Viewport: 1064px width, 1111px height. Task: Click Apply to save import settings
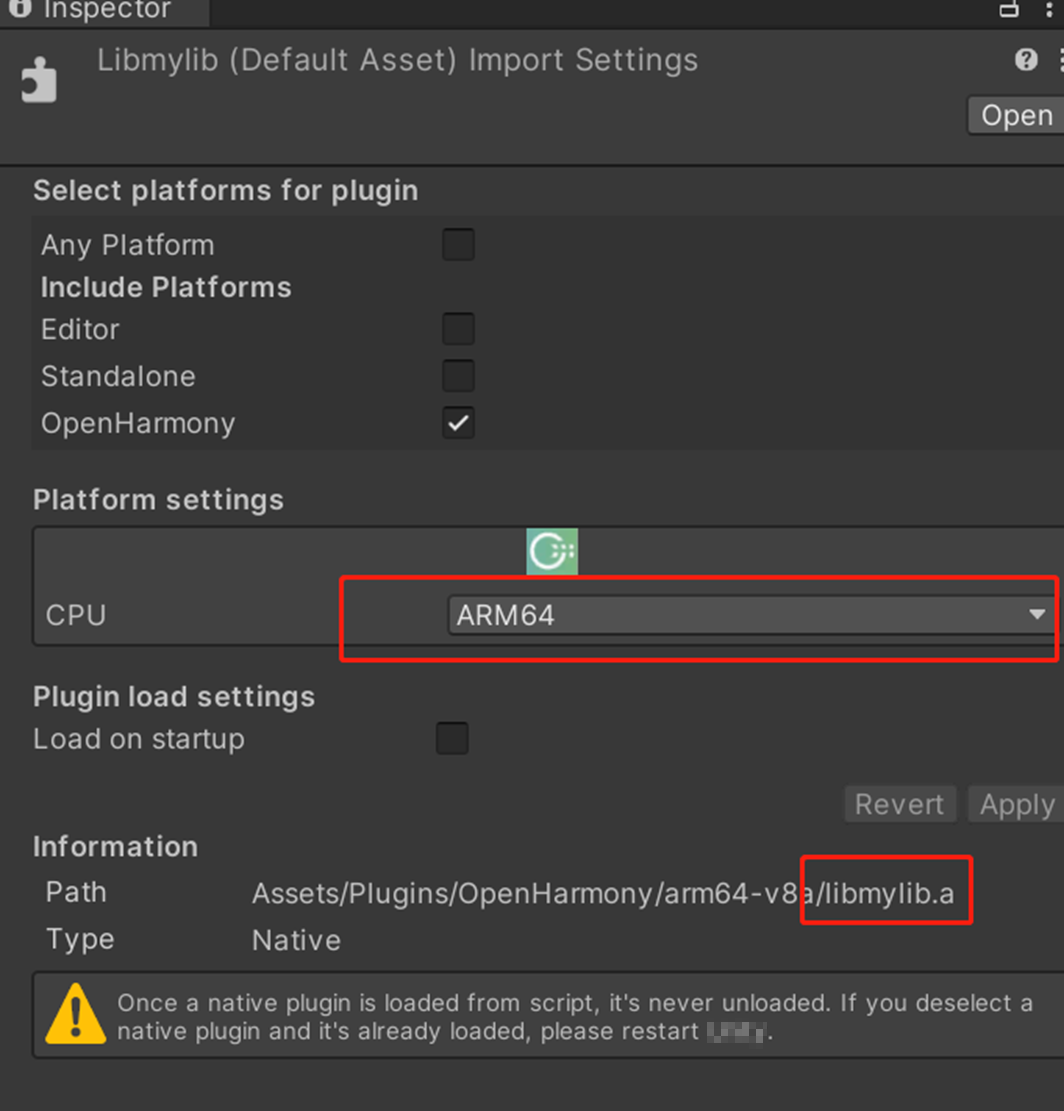point(1016,804)
